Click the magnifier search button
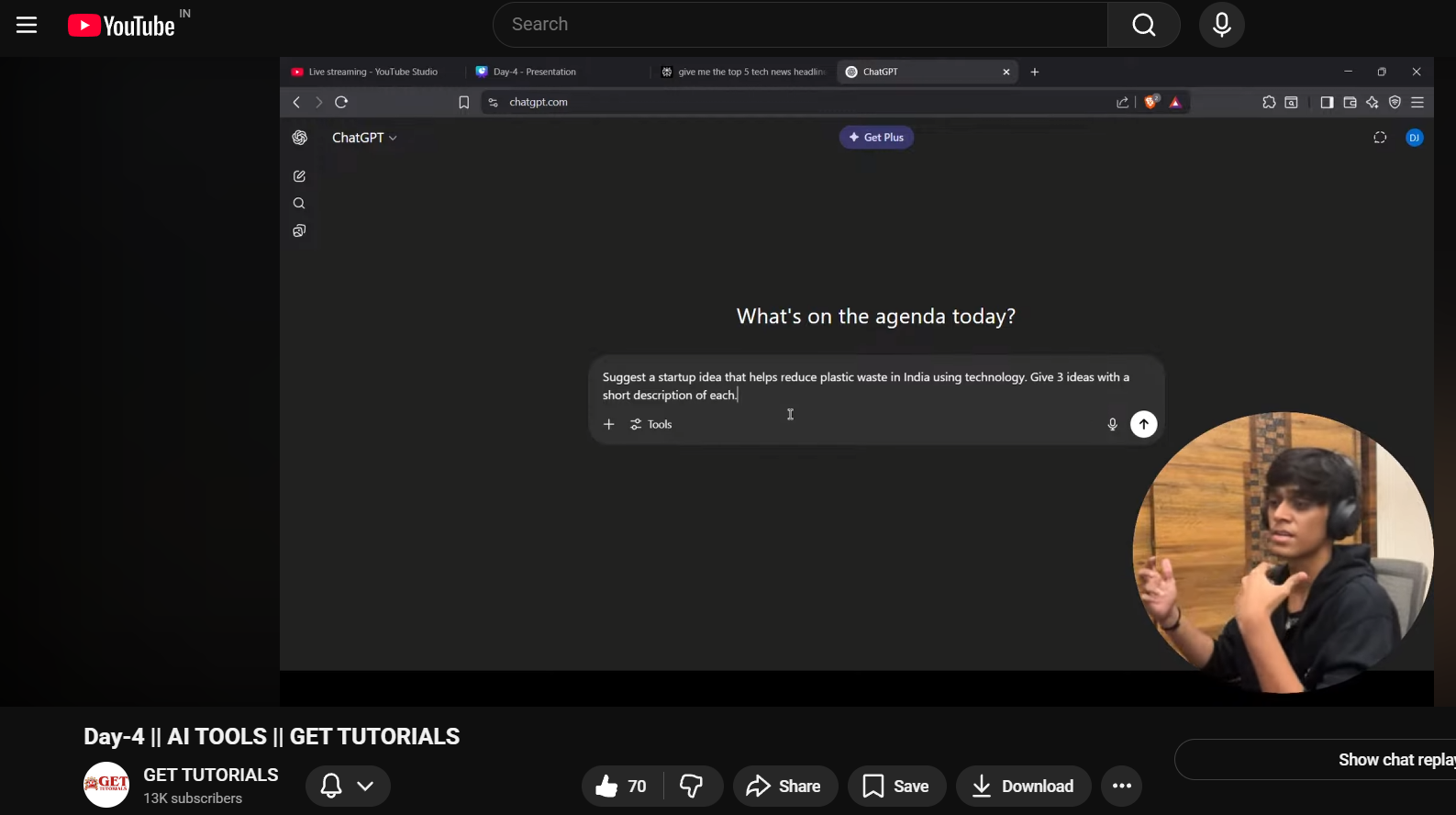Viewport: 1456px width, 815px height. (x=1144, y=25)
